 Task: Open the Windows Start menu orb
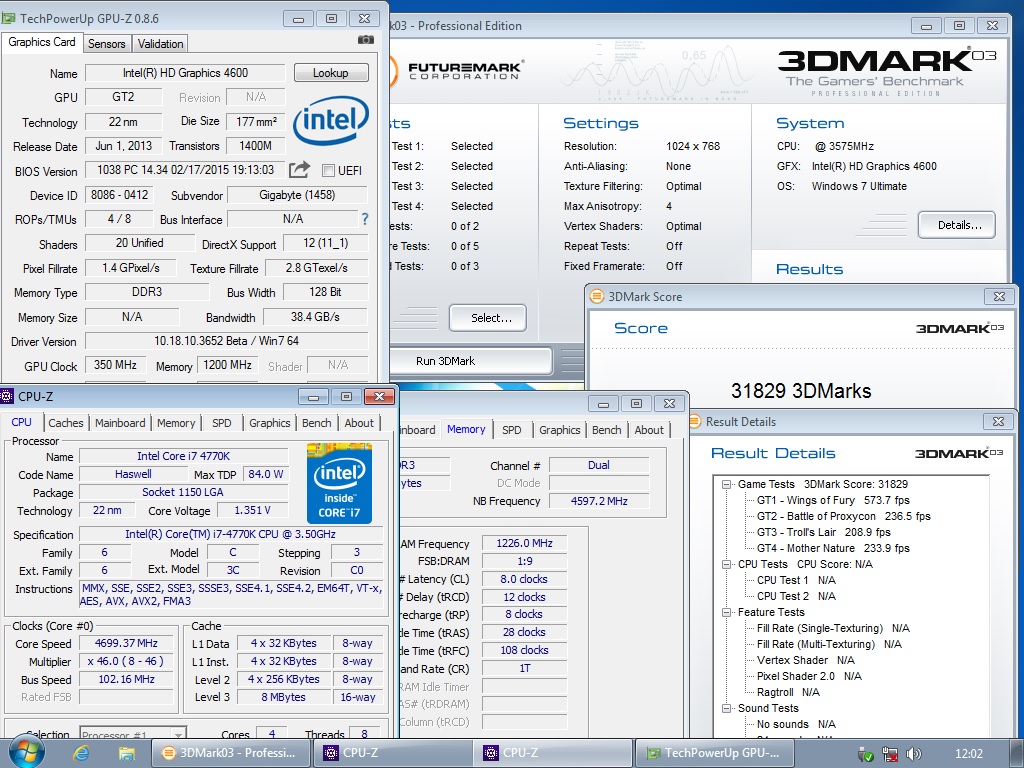tap(26, 751)
